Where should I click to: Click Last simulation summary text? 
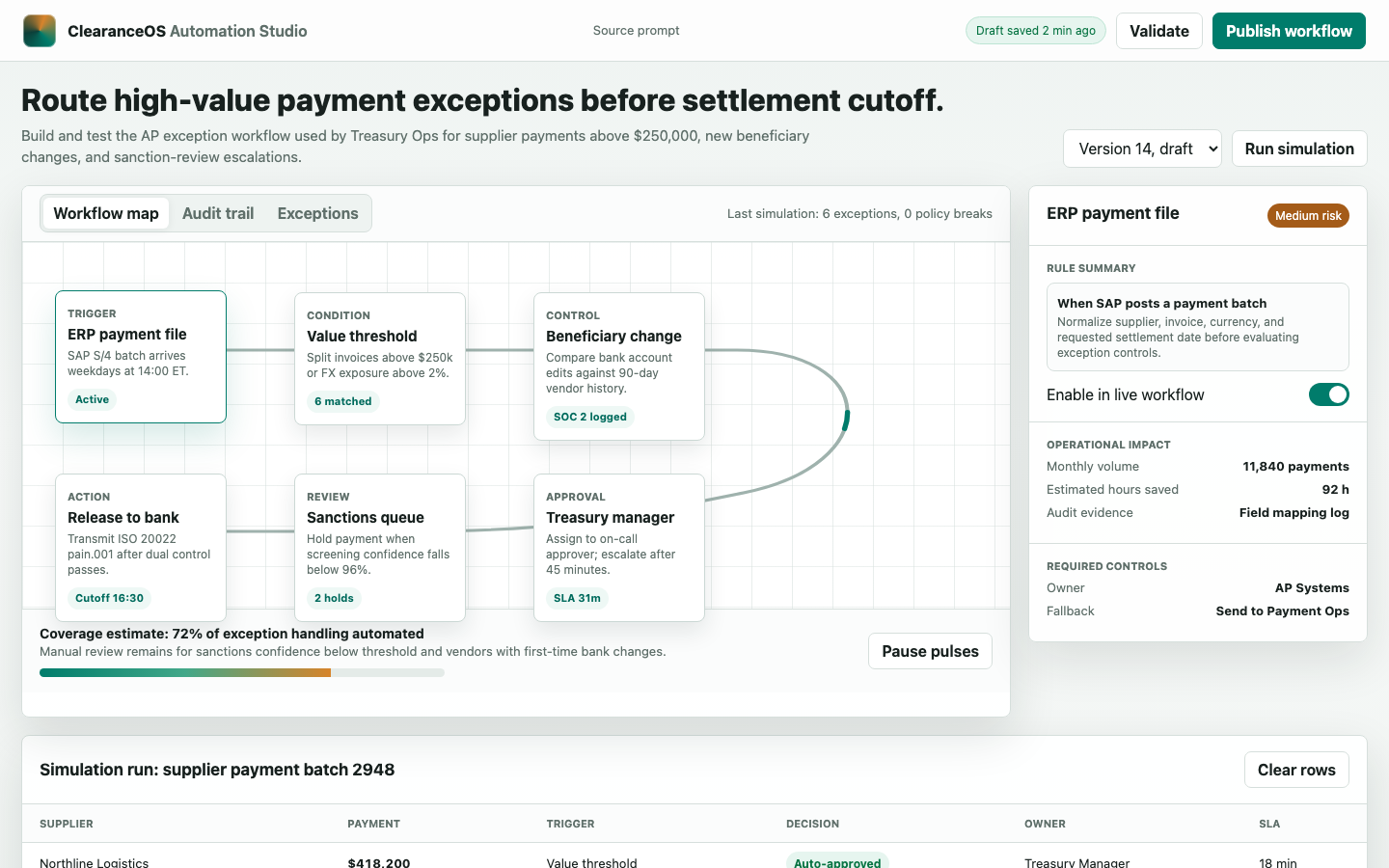tap(859, 213)
